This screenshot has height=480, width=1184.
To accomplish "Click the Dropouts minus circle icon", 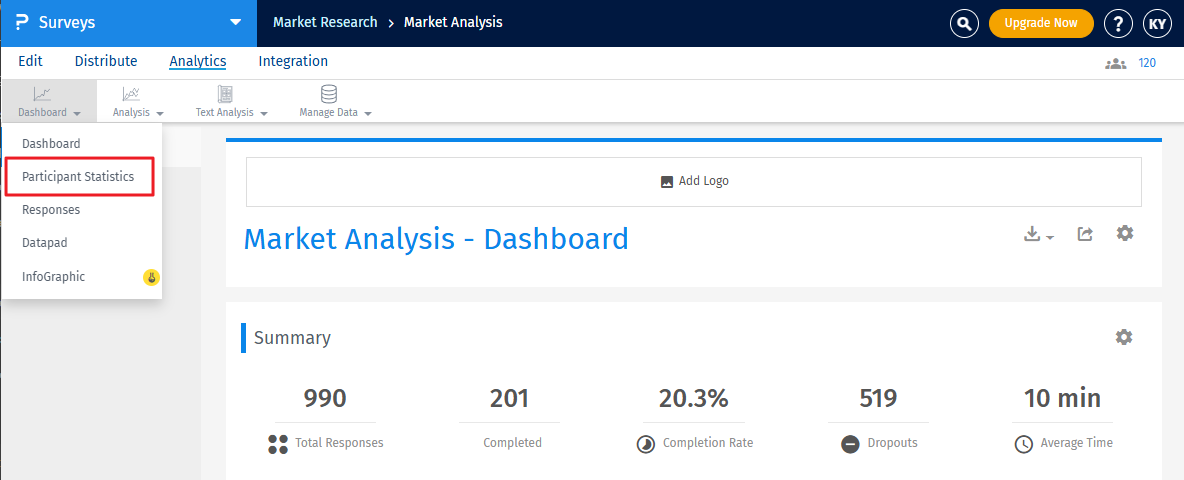I will (850, 444).
